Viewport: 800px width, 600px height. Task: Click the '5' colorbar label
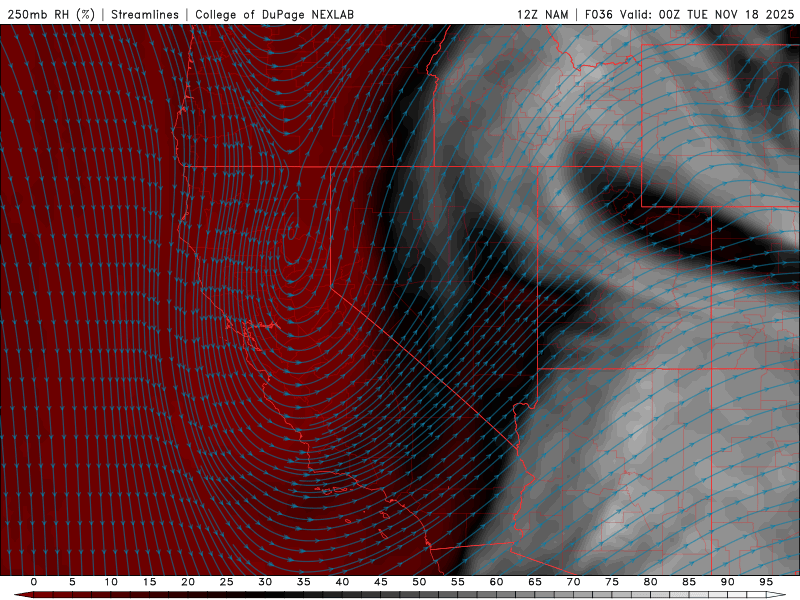click(x=72, y=582)
